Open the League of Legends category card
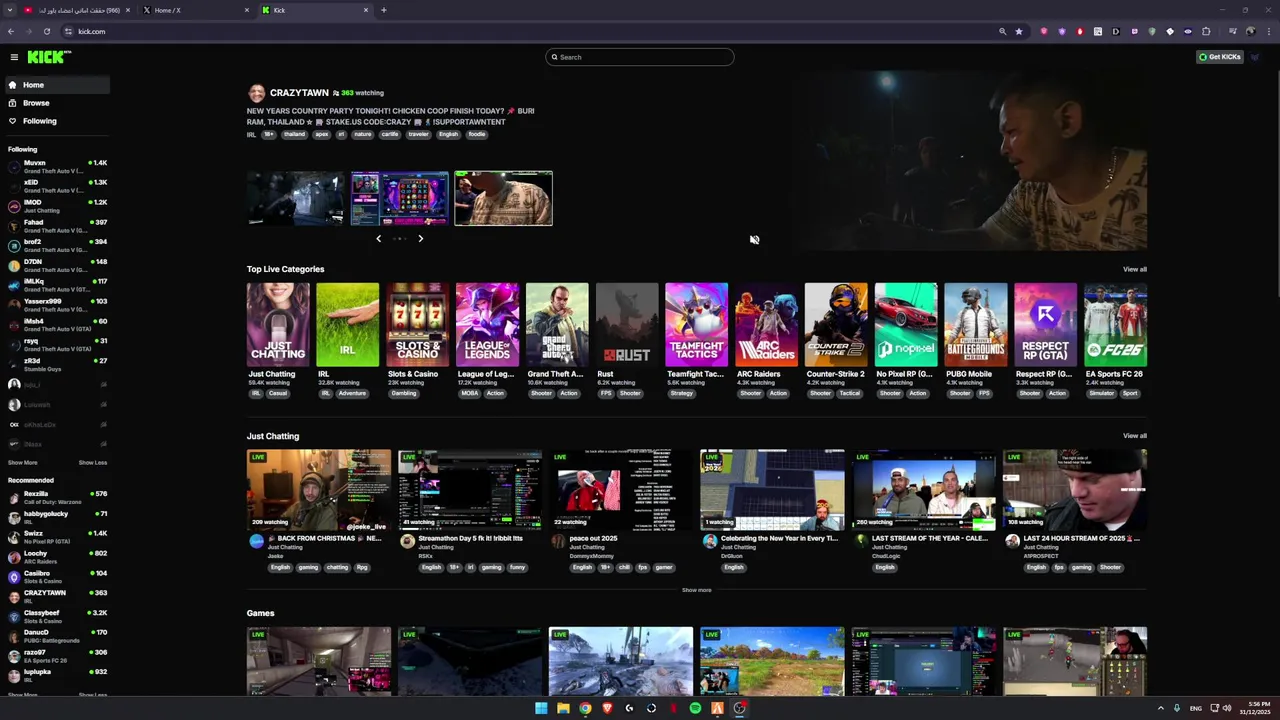The height and width of the screenshot is (720, 1280). click(487, 325)
